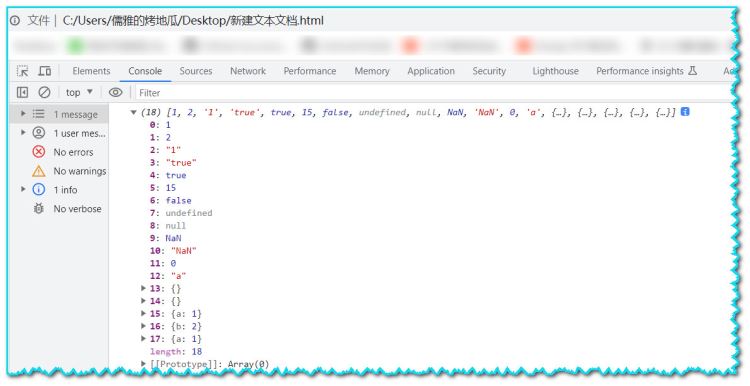Activate the inspect element picker icon
This screenshot has width=750, height=386.
(22, 71)
